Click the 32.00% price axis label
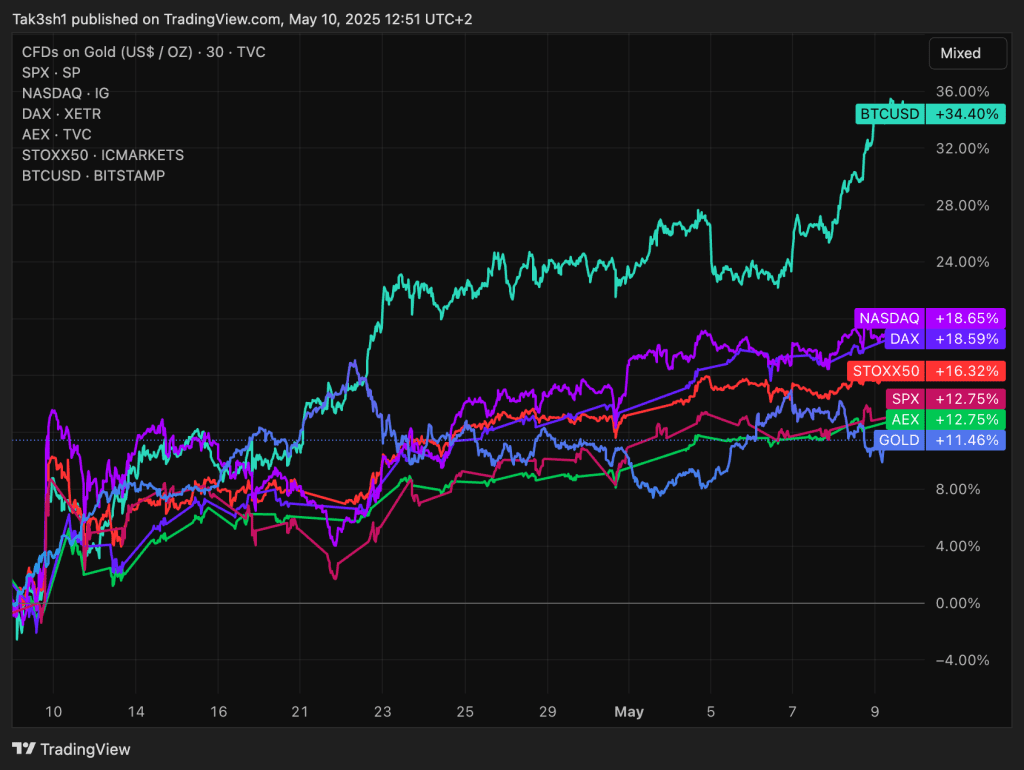The width and height of the screenshot is (1024, 770). coord(962,148)
